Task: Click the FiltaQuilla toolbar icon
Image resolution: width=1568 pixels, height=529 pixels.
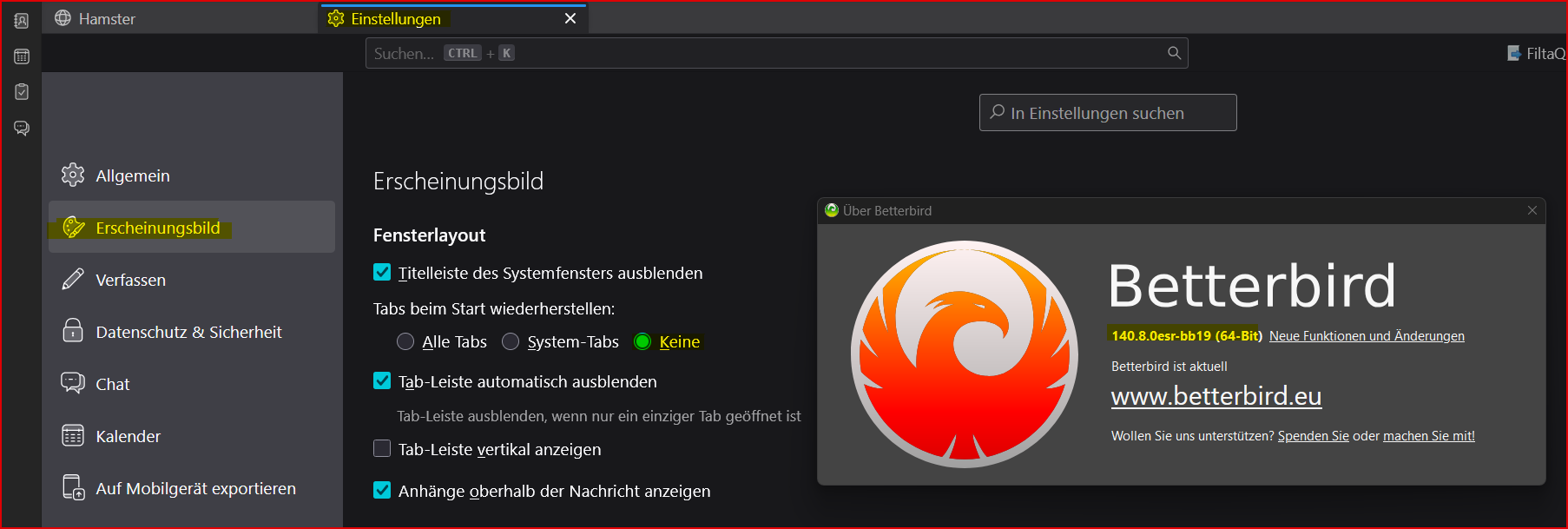Action: tap(1514, 53)
